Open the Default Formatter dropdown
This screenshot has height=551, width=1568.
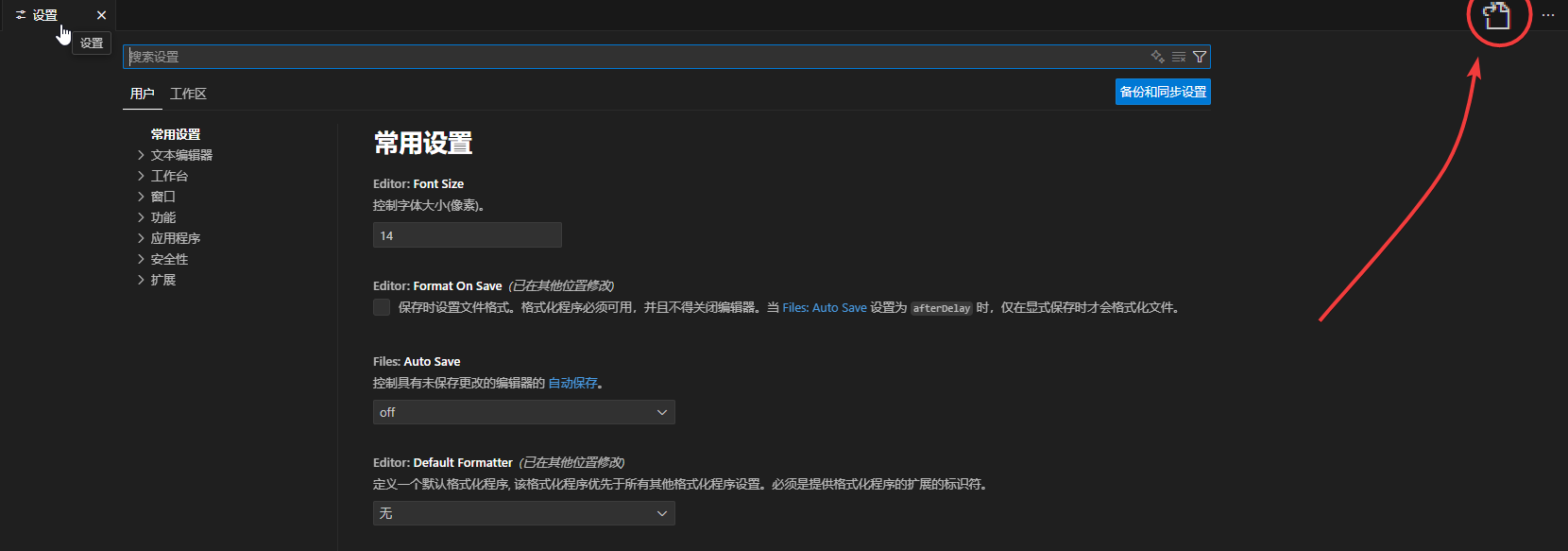[523, 513]
